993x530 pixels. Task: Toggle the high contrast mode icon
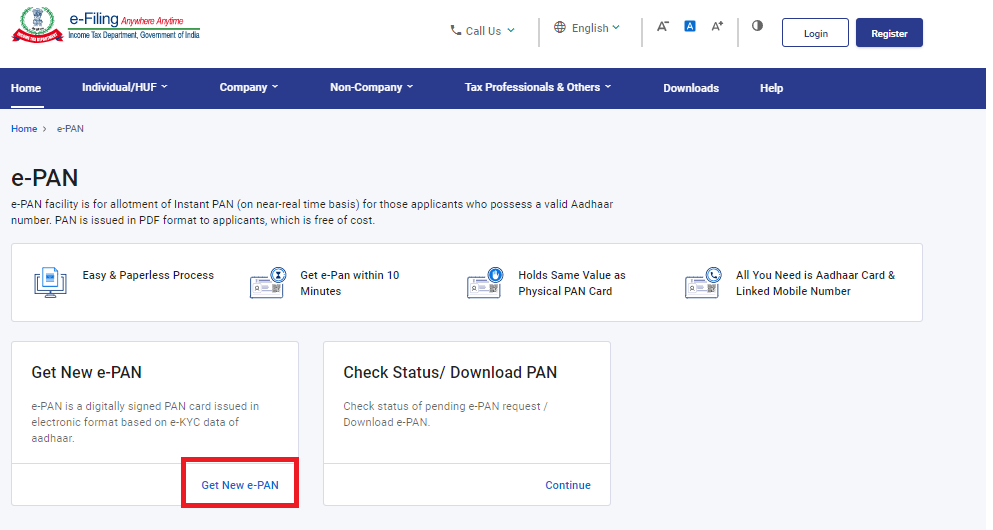pos(757,26)
